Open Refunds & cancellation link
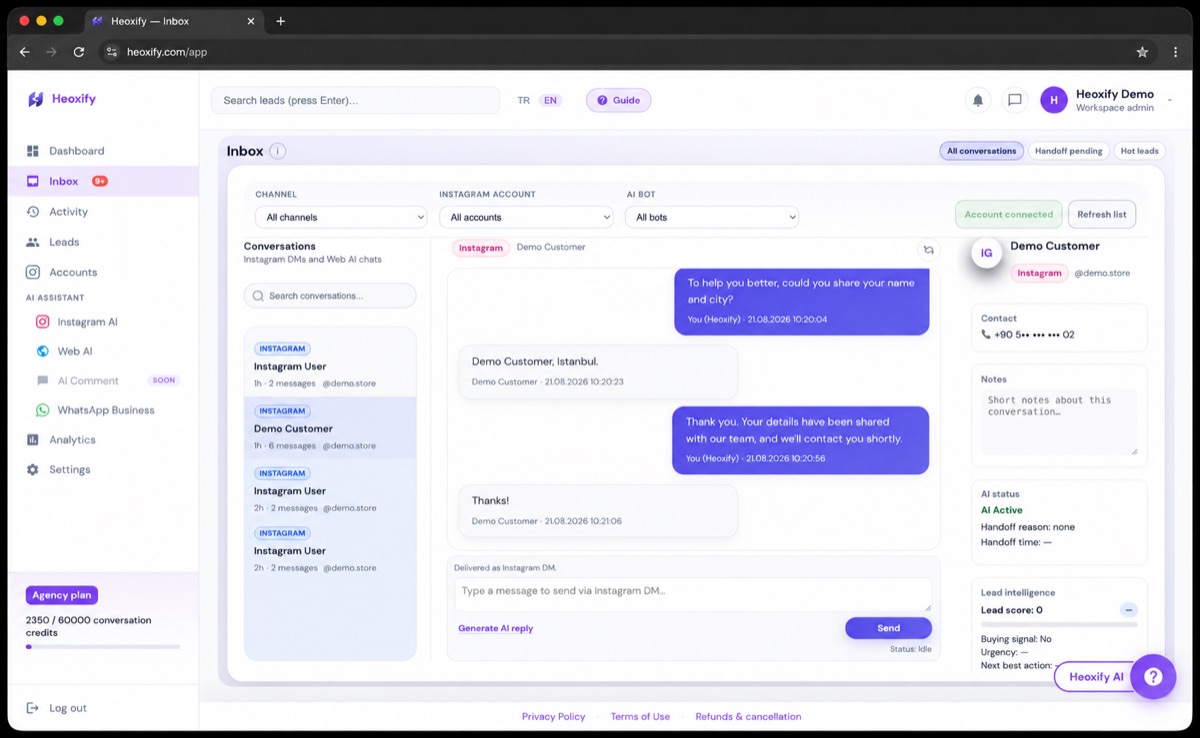This screenshot has width=1200, height=738. (x=748, y=717)
